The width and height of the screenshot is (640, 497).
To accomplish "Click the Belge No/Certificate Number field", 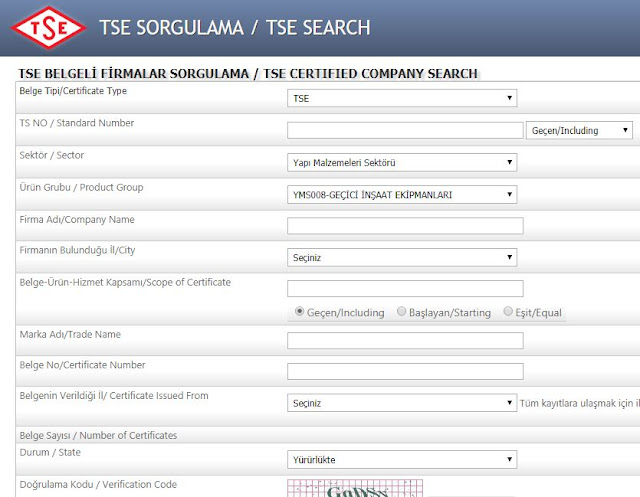I will [405, 371].
